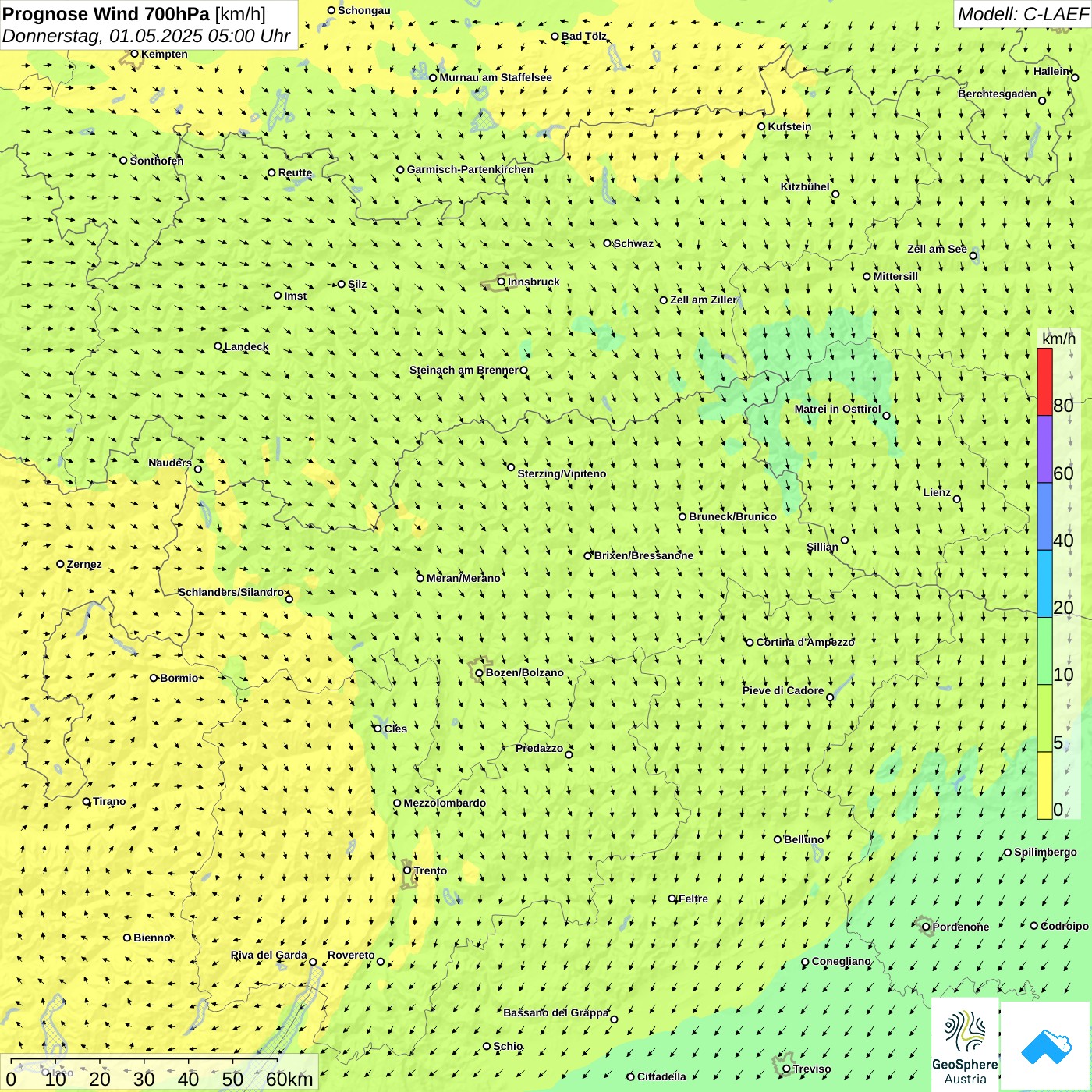Click the 'Kempten' map label
Viewport: 1092px width, 1092px height.
(165, 54)
